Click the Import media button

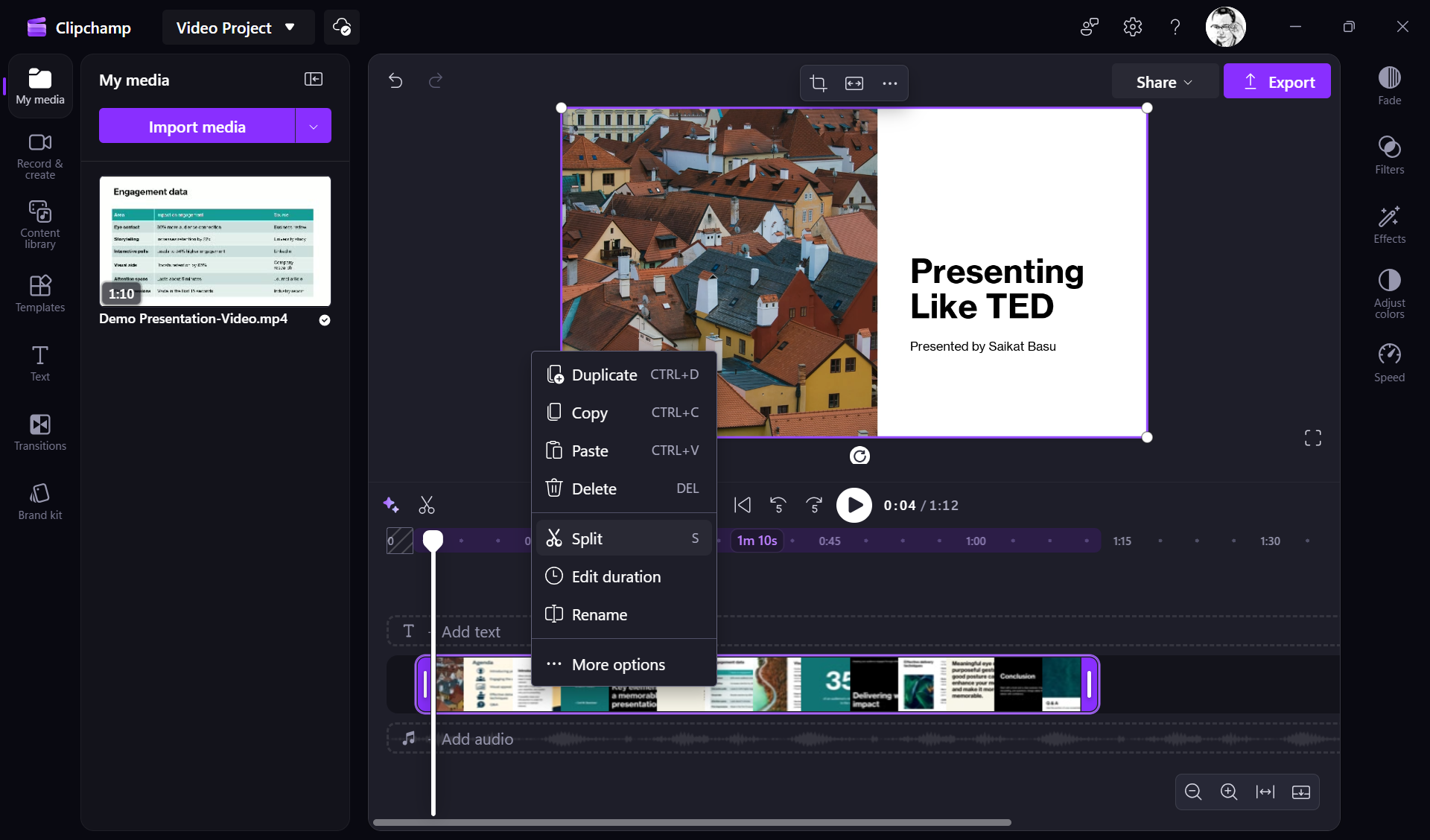click(x=197, y=127)
